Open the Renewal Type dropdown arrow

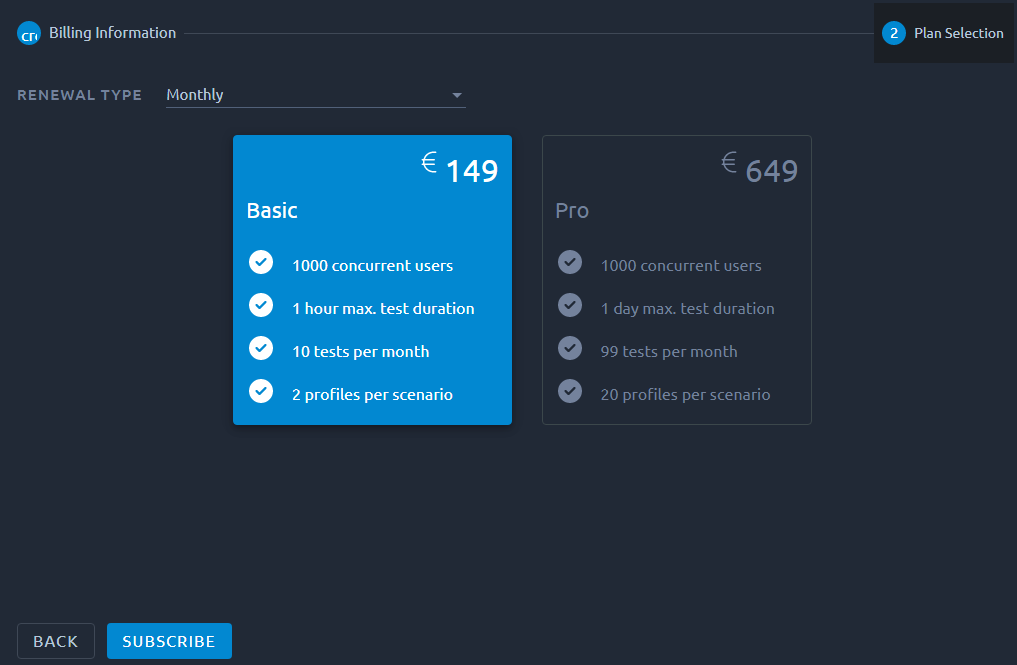457,95
